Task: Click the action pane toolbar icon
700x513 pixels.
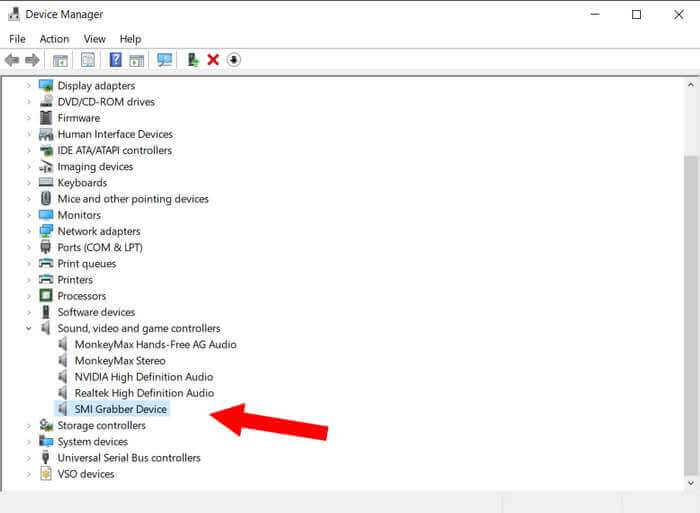Action: [137, 60]
